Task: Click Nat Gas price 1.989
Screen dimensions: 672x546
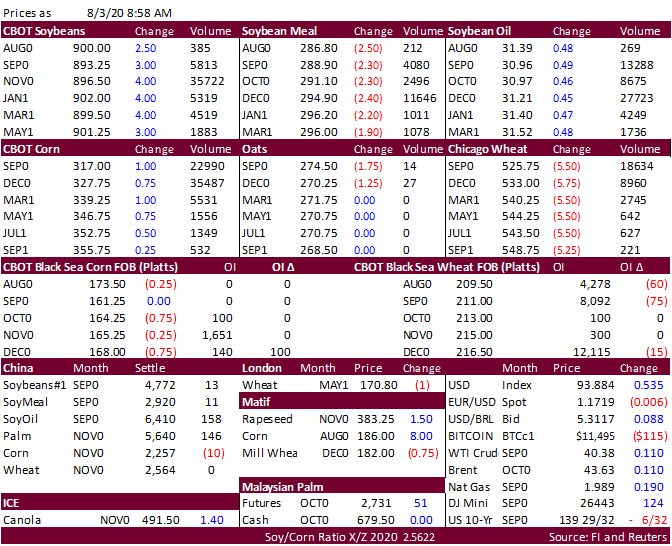Action: pos(599,487)
